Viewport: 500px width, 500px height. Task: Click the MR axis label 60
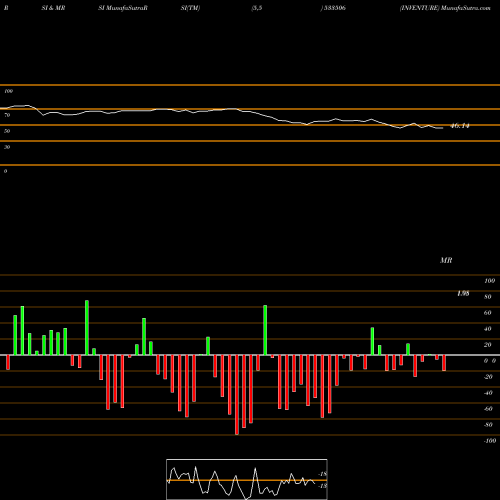click(488, 313)
